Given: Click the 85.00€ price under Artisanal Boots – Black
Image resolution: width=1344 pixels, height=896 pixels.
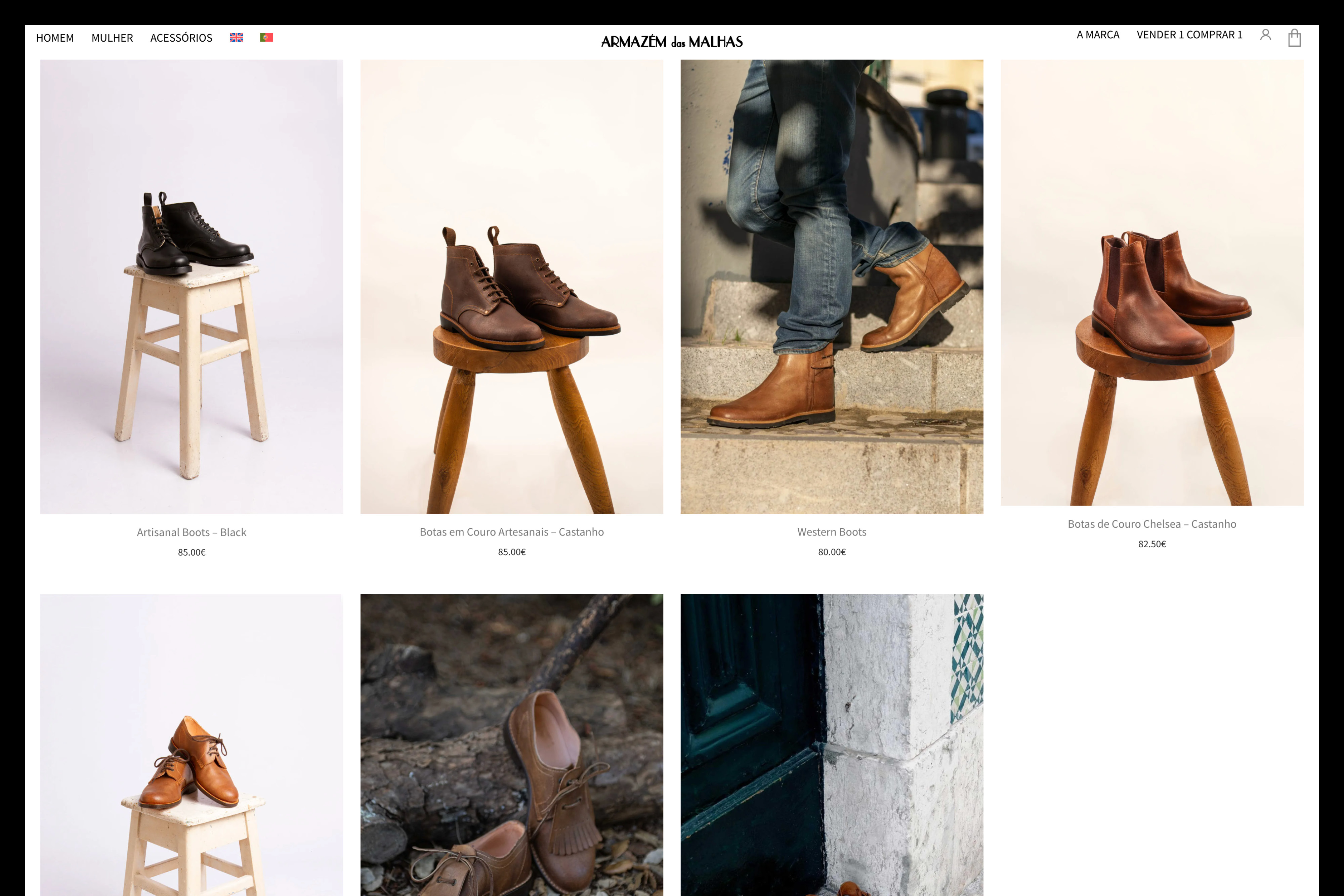Looking at the screenshot, I should point(192,552).
